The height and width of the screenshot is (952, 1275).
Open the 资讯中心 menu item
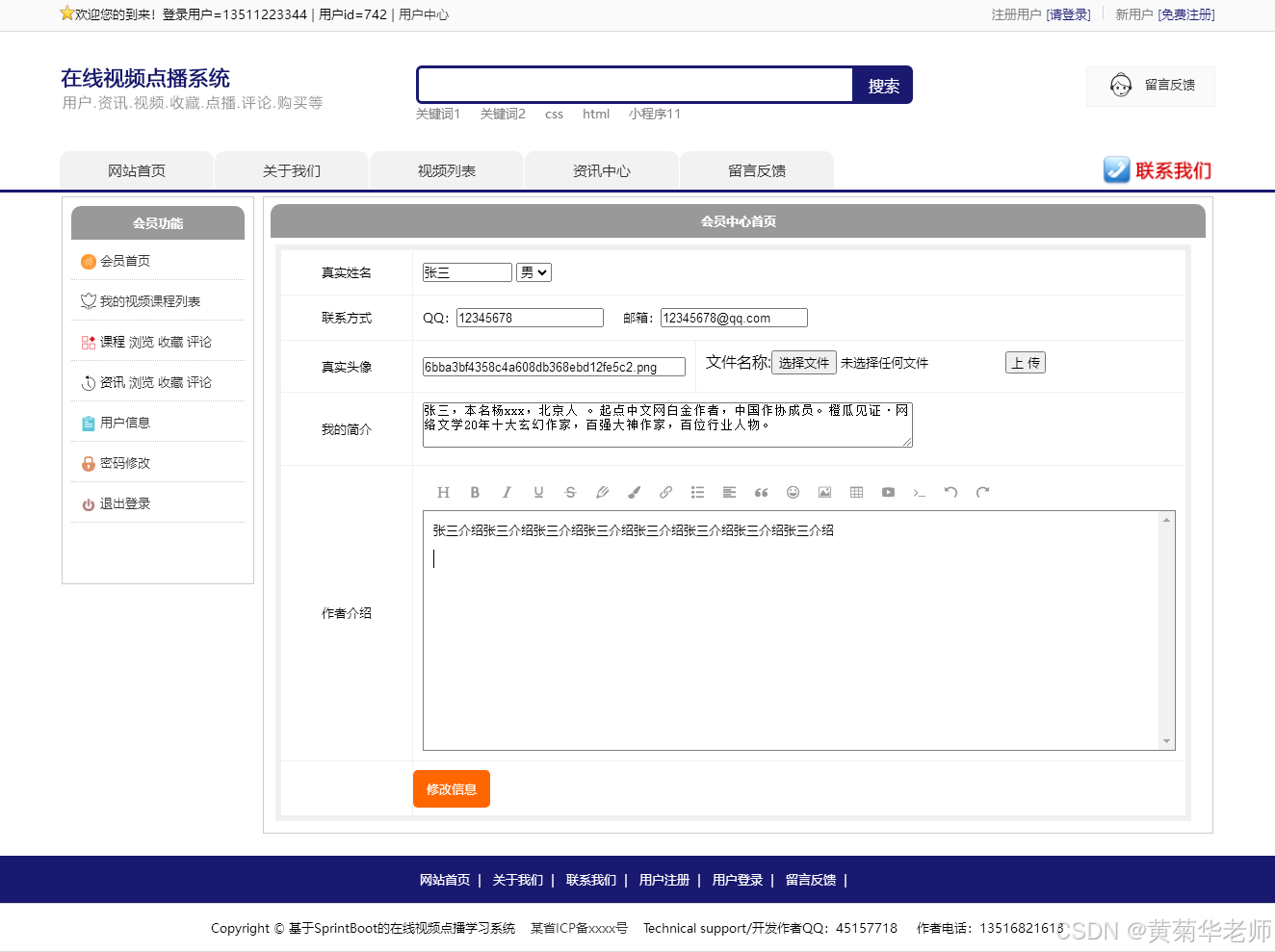[601, 169]
